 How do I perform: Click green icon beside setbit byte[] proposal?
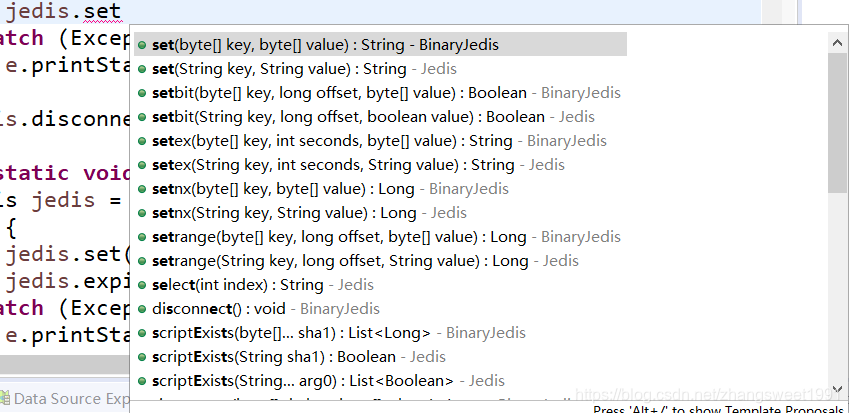[x=142, y=93]
